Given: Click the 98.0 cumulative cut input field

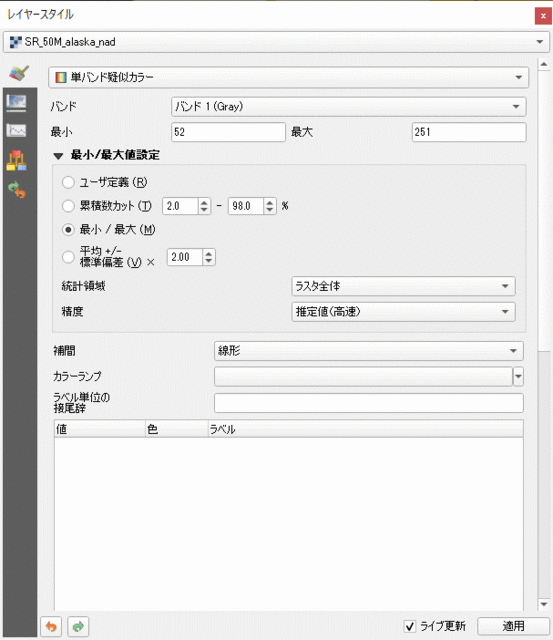Looking at the screenshot, I should coord(246,206).
